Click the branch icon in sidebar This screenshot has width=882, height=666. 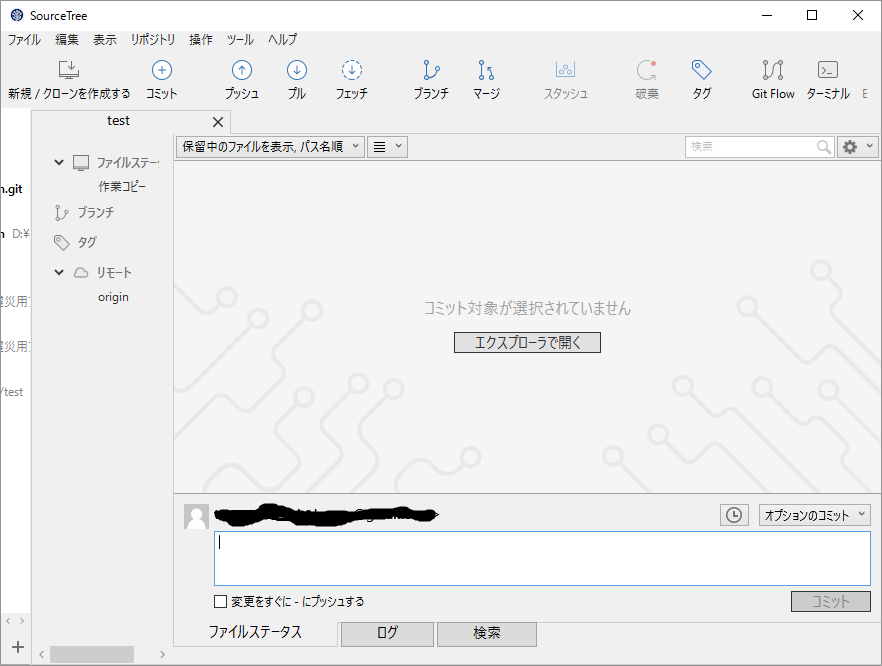coord(61,213)
